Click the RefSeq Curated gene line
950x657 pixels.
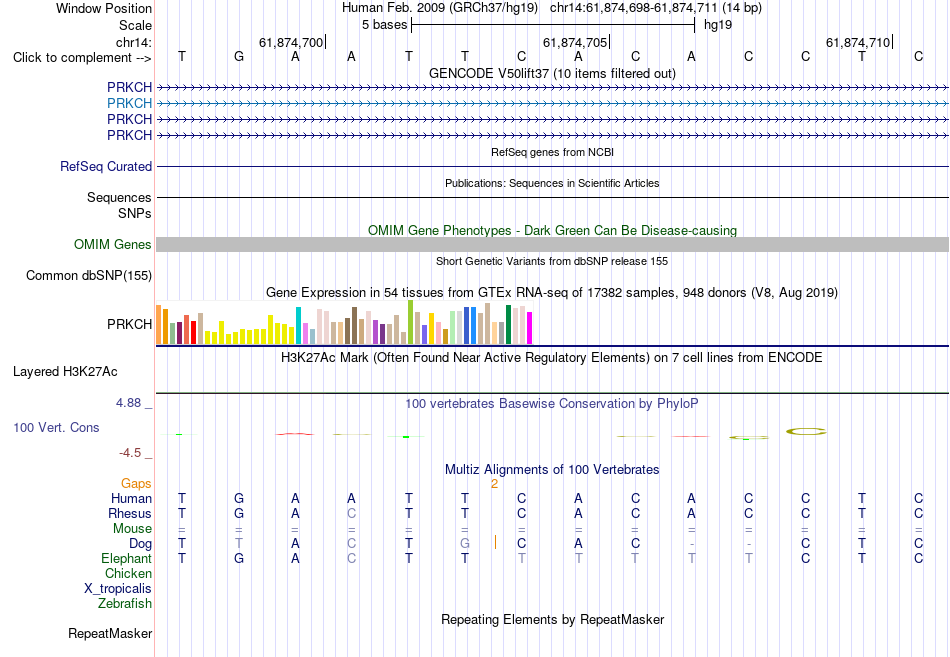pyautogui.click(x=552, y=166)
